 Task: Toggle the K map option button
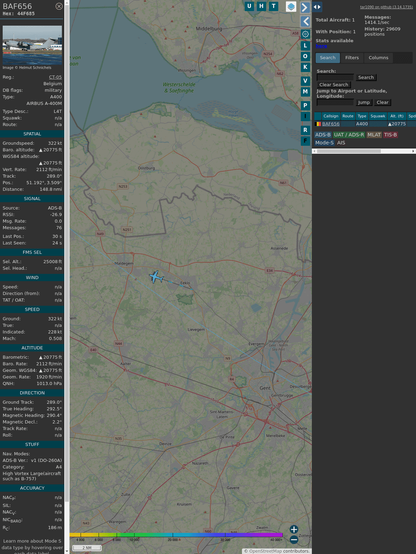pos(305,67)
